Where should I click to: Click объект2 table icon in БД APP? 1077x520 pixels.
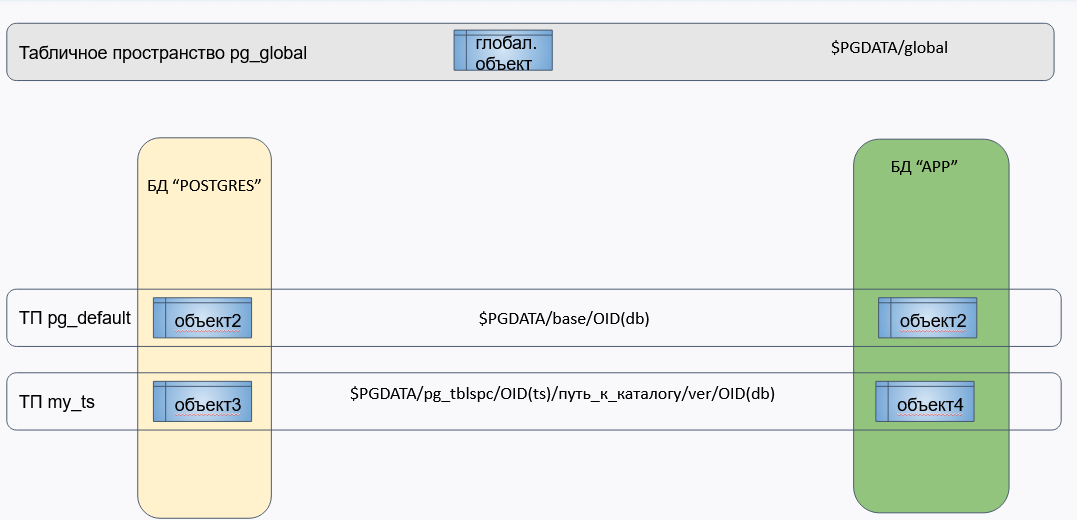click(927, 317)
